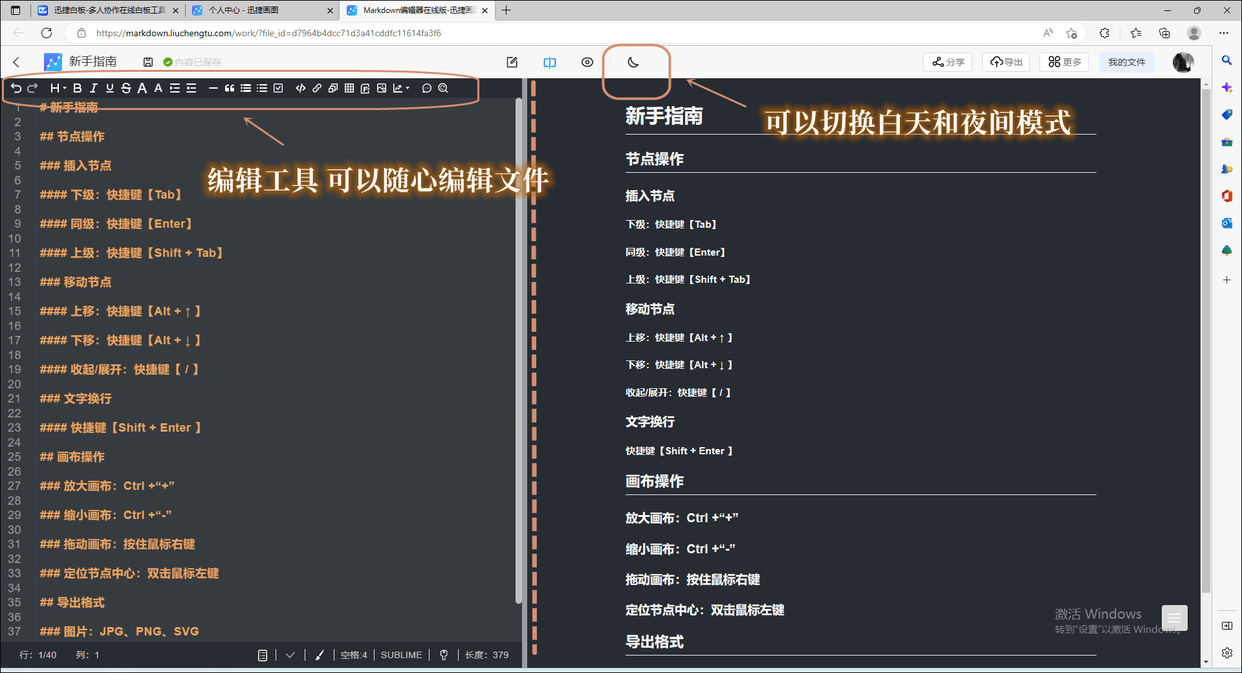
Task: Click editor line '### 文字换行'
Action: coord(76,398)
